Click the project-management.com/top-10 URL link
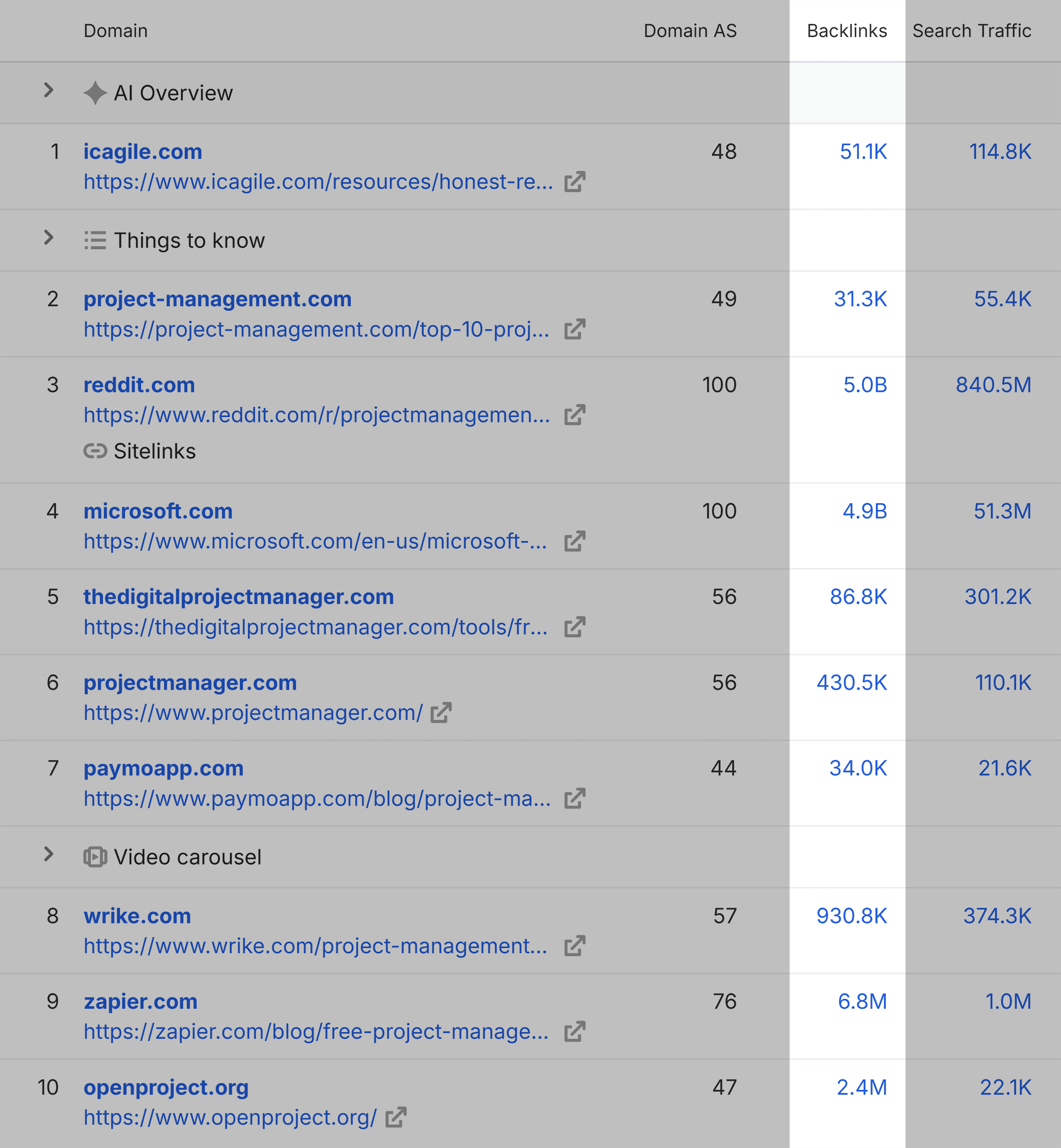The image size is (1061, 1148). [x=317, y=329]
